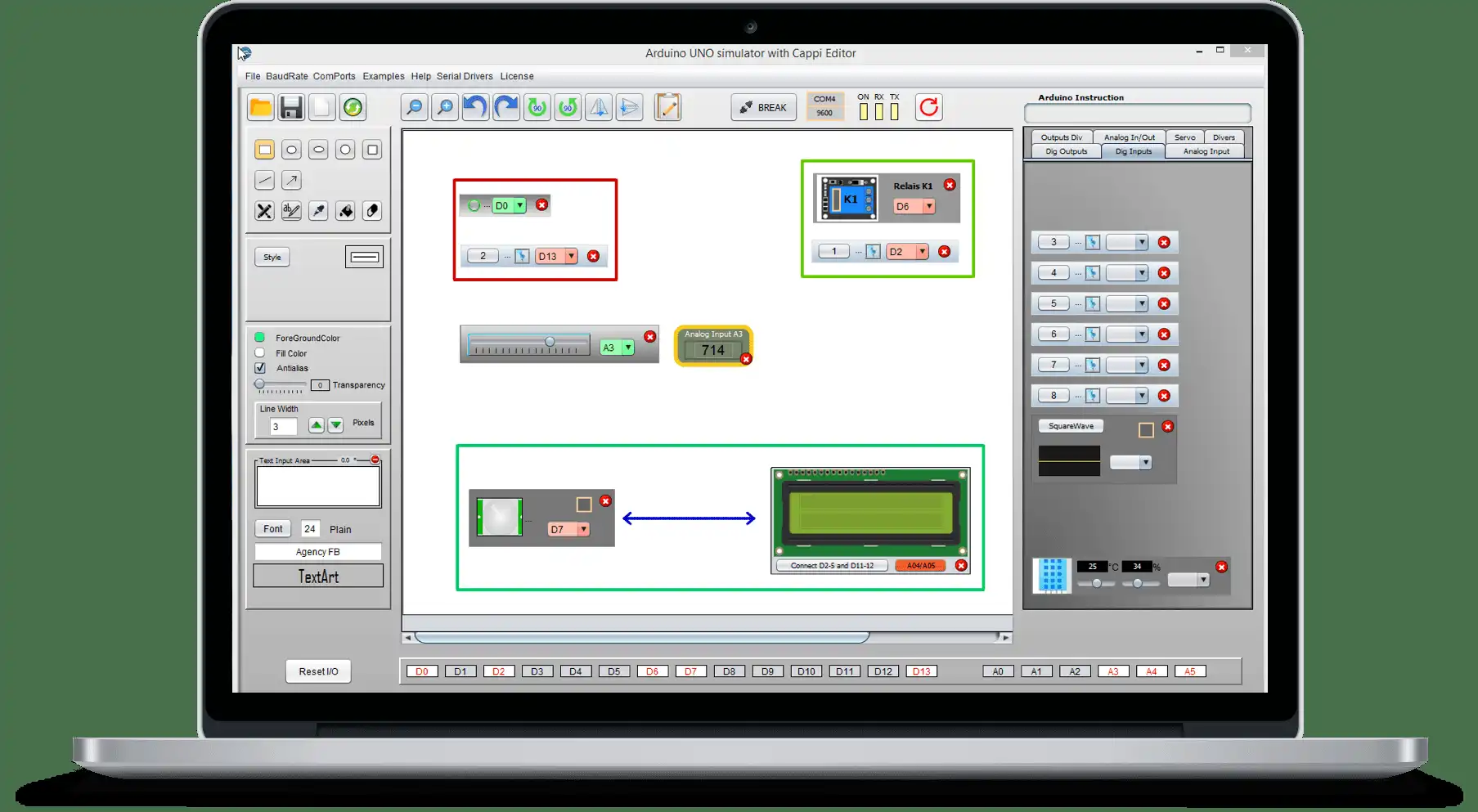Select the paint bucket fill tool

345,211
